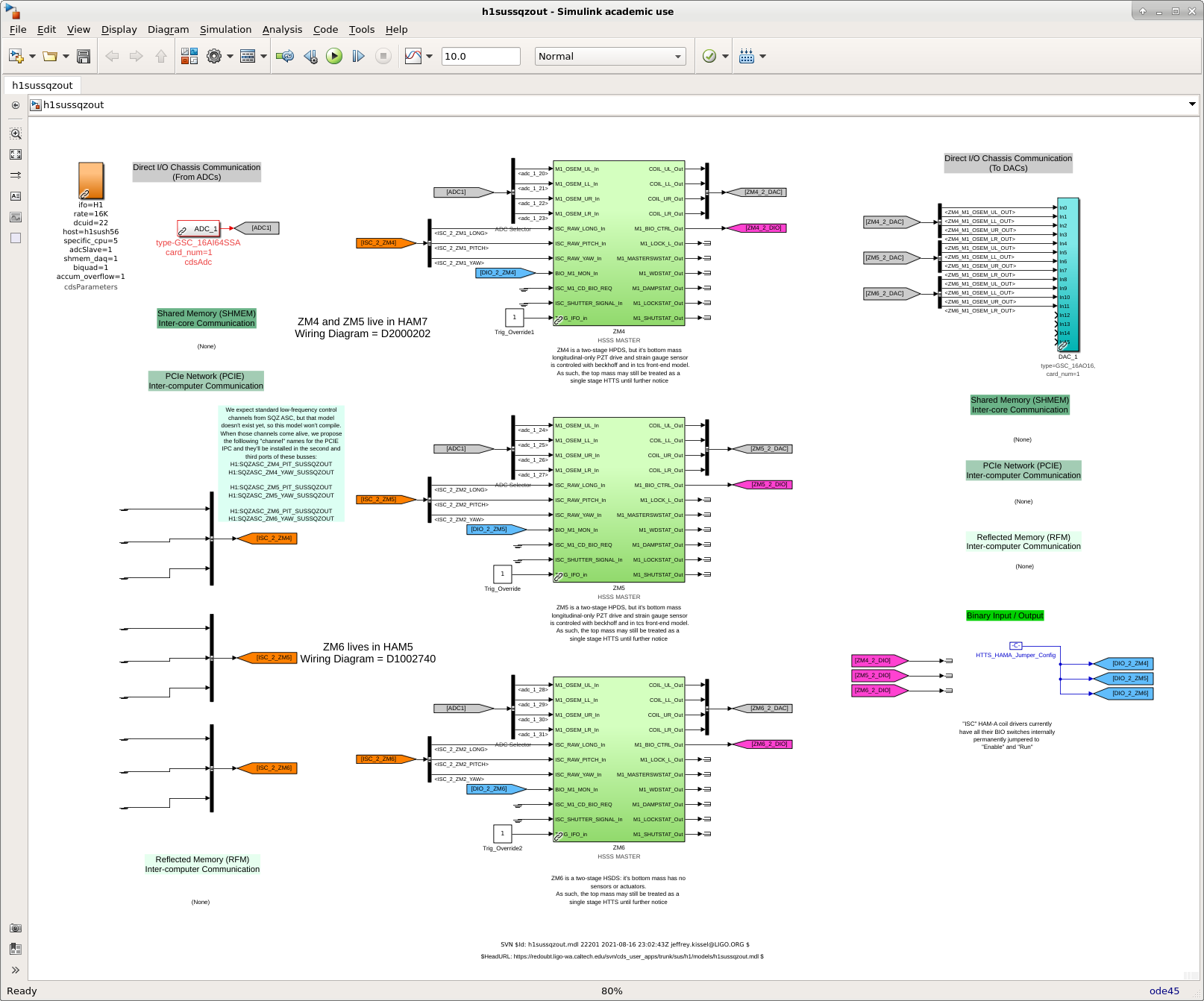Click the simulation stop time field 10.0
This screenshot has width=1204, height=1001.
coord(480,56)
